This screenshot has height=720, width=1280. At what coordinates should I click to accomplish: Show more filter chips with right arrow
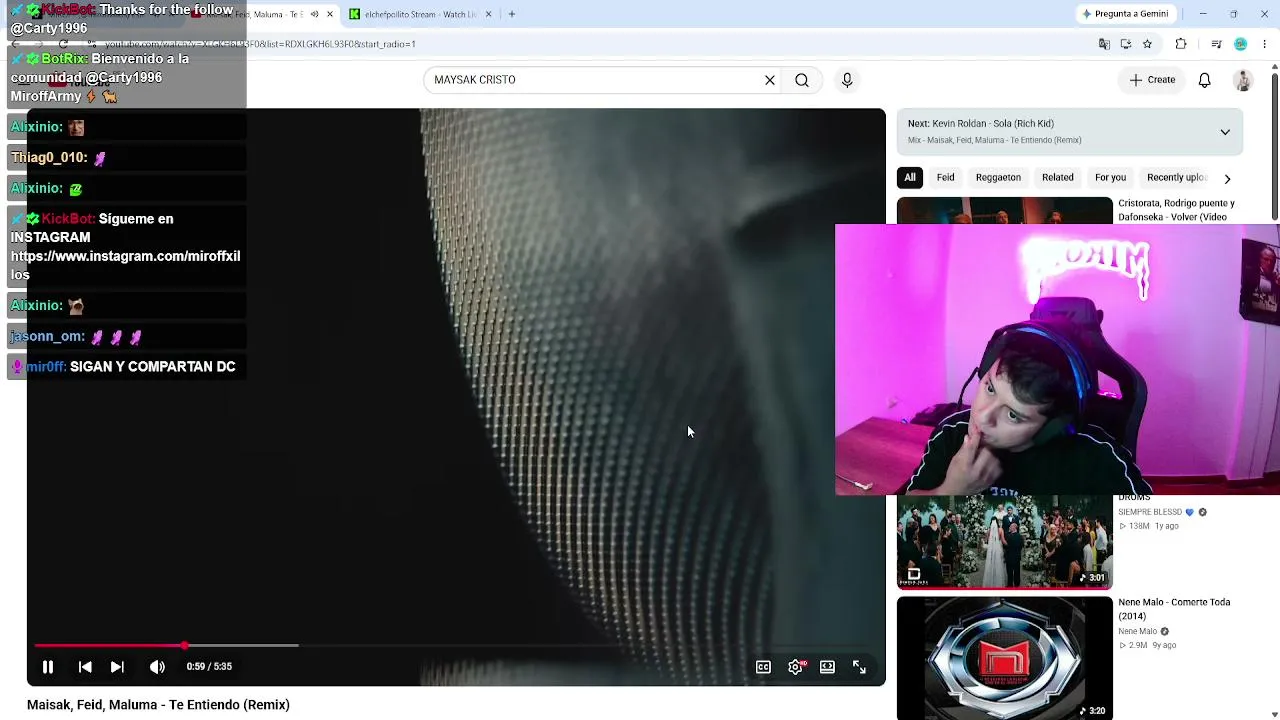pyautogui.click(x=1227, y=178)
